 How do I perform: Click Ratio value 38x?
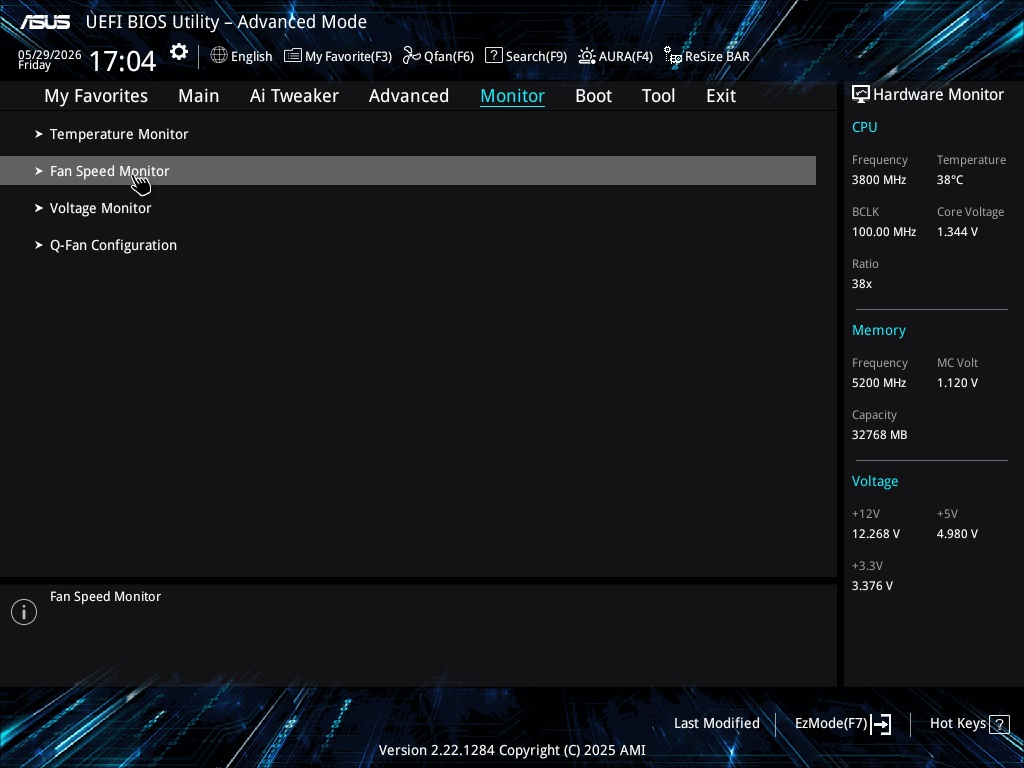coord(862,284)
